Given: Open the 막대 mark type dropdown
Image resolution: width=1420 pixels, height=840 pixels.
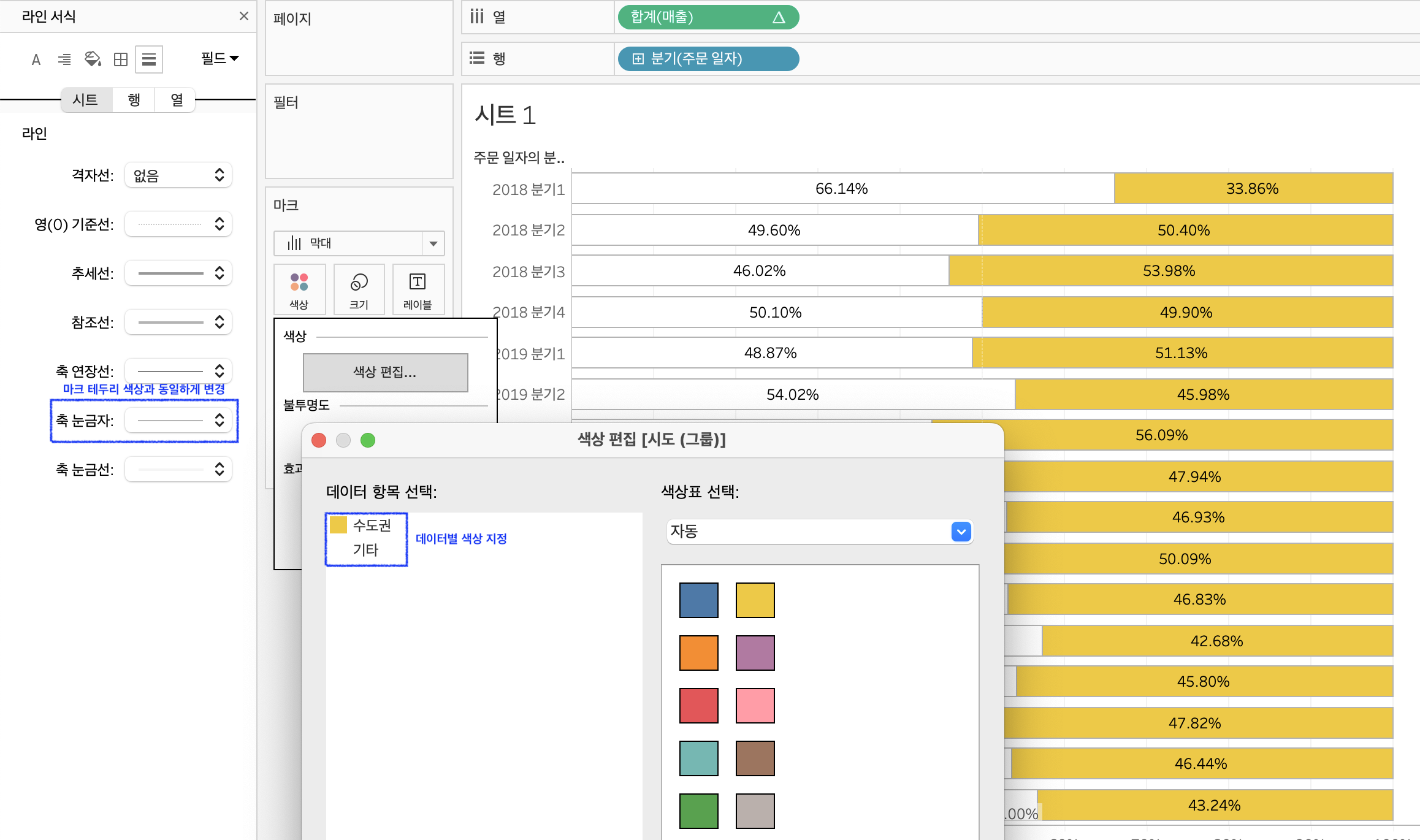Looking at the screenshot, I should 359,243.
